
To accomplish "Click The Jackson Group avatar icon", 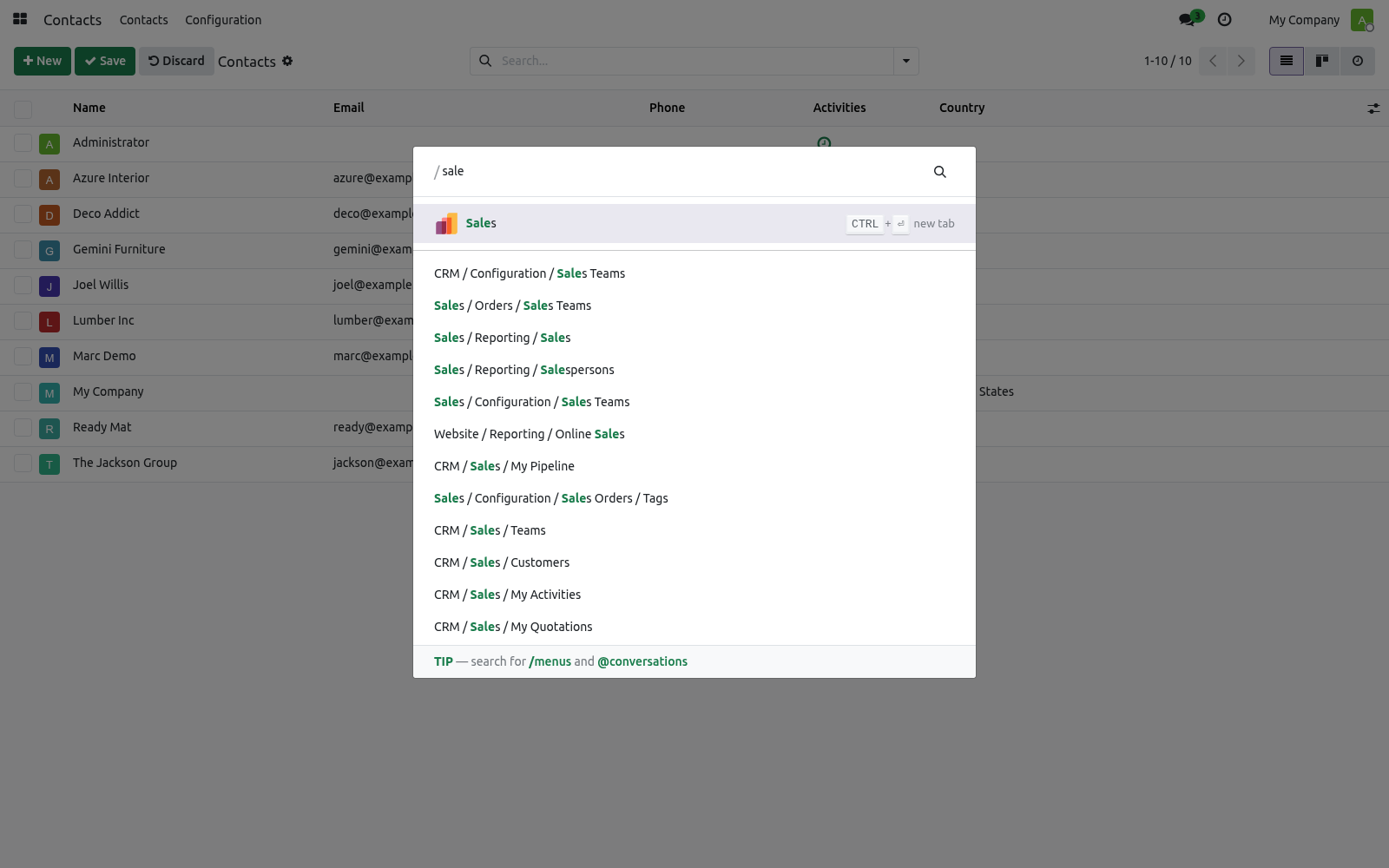I will click(x=49, y=464).
